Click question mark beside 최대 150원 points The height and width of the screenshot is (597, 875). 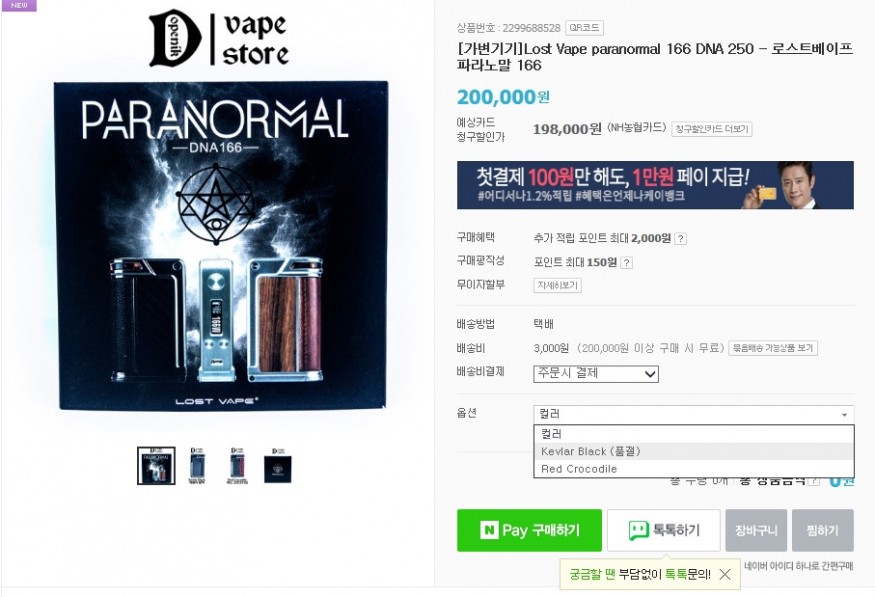(626, 263)
